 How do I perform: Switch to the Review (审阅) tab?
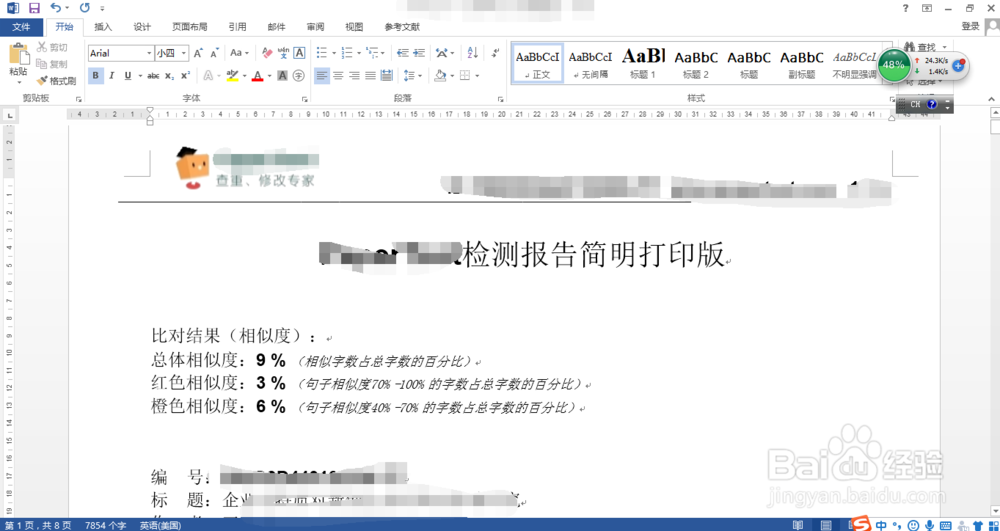pos(315,27)
